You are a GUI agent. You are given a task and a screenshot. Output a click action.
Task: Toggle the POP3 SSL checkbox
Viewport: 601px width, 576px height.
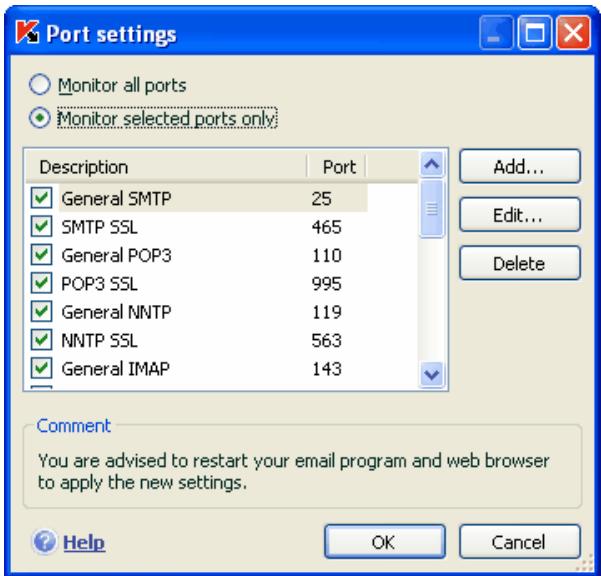click(x=41, y=283)
